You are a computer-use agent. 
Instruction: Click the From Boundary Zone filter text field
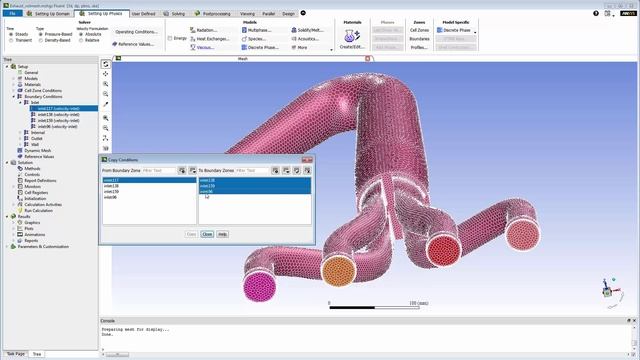pos(159,171)
